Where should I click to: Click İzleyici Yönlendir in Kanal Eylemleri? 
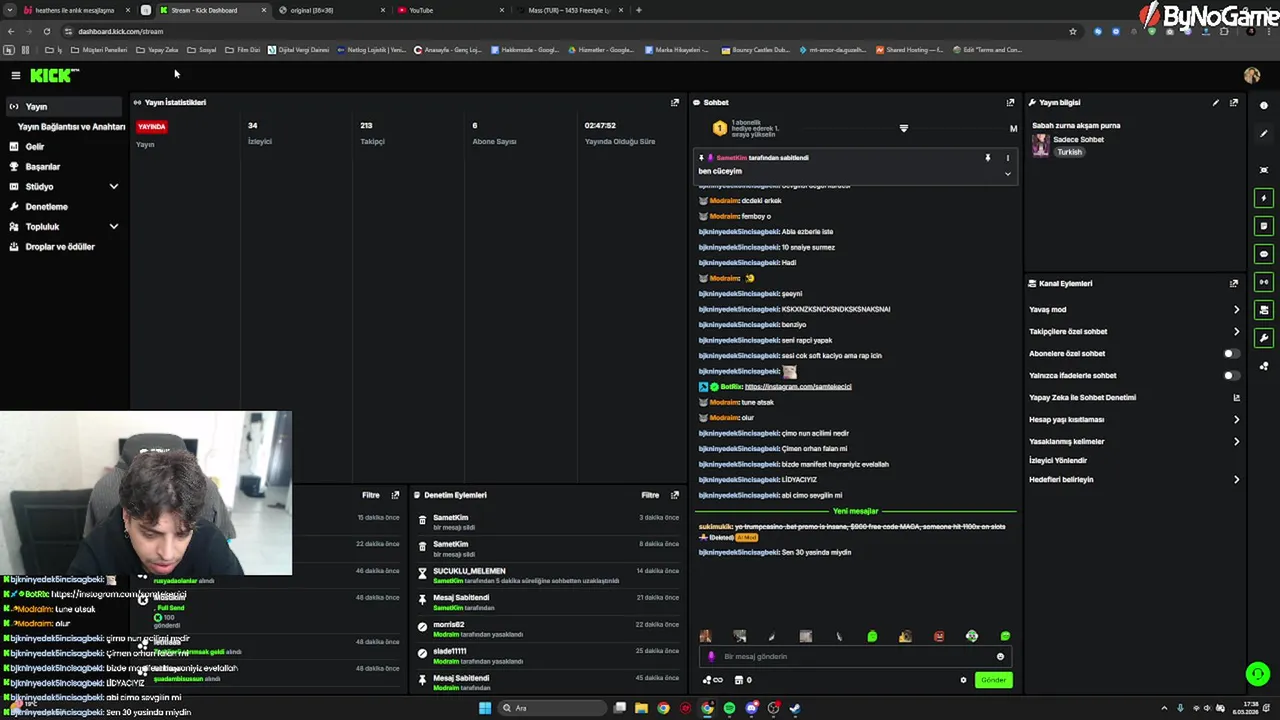coord(1058,460)
